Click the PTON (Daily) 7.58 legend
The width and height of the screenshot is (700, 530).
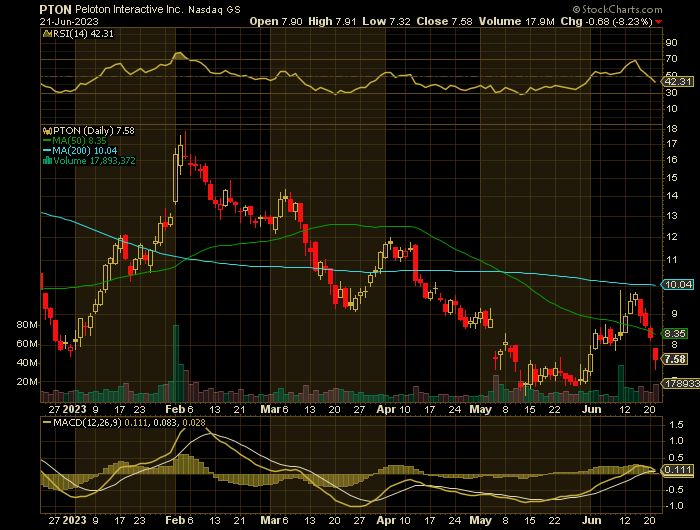point(94,131)
